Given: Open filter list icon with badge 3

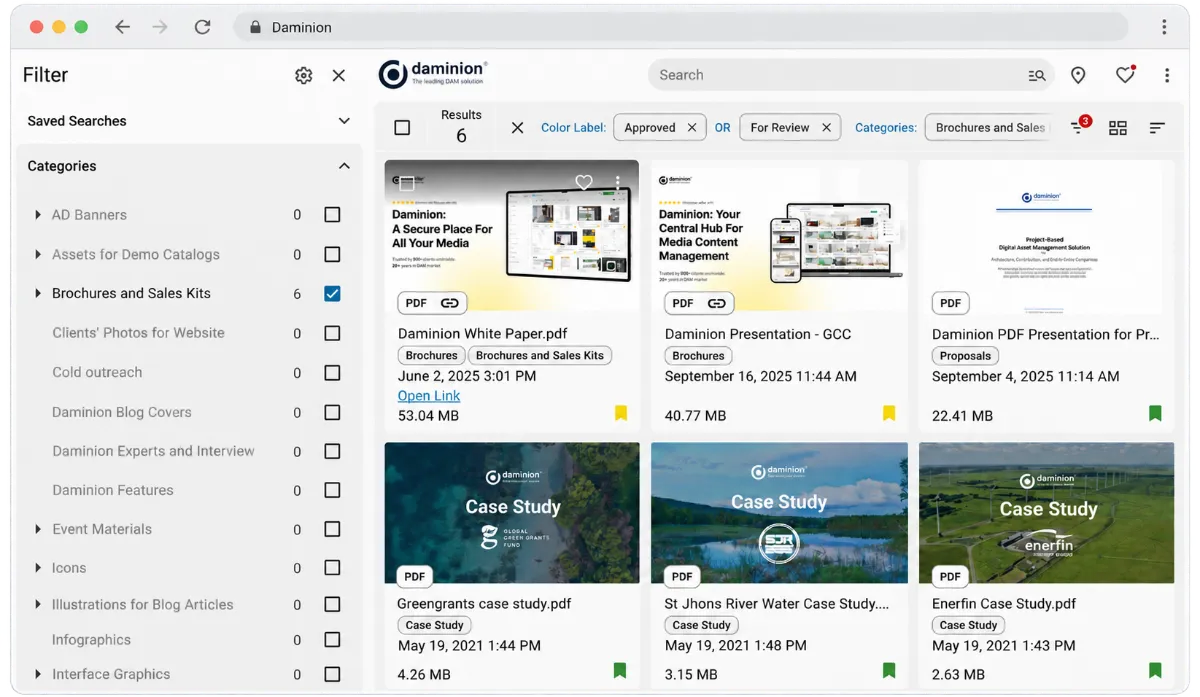Looking at the screenshot, I should 1079,126.
